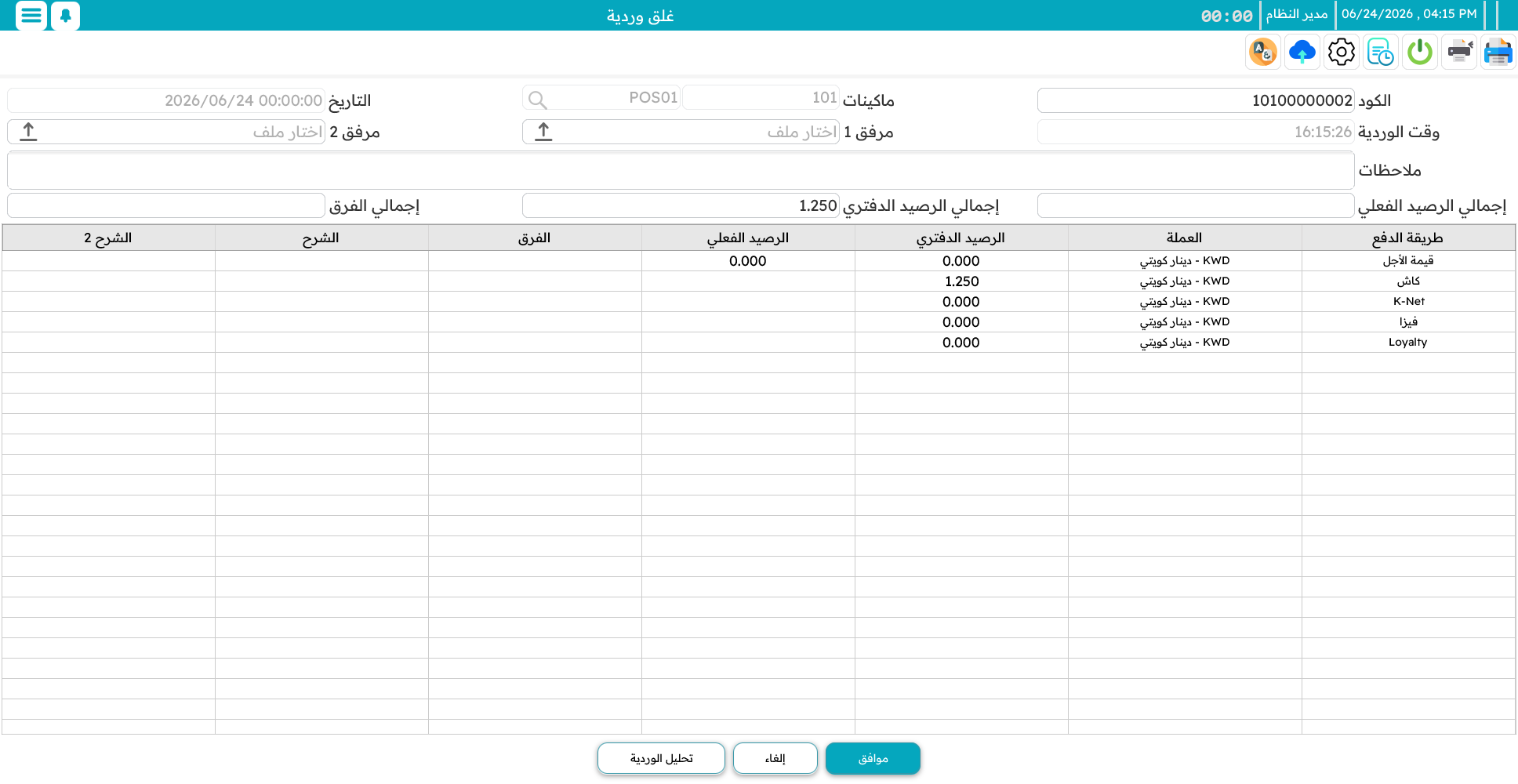
Task: Click upload arrow for مرفق 1
Action: [x=543, y=132]
